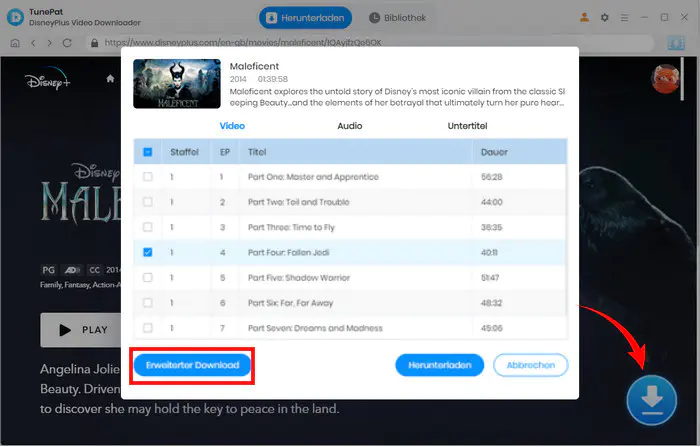700x447 pixels.
Task: Uncheck episode 4 Fallen Jedi
Action: [x=147, y=252]
